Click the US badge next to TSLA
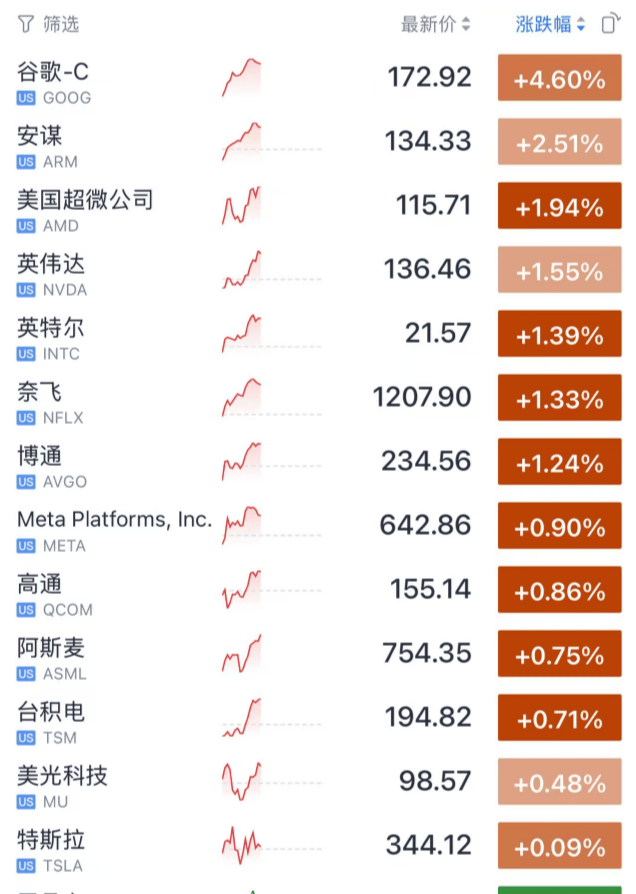This screenshot has height=894, width=636. click(24, 866)
